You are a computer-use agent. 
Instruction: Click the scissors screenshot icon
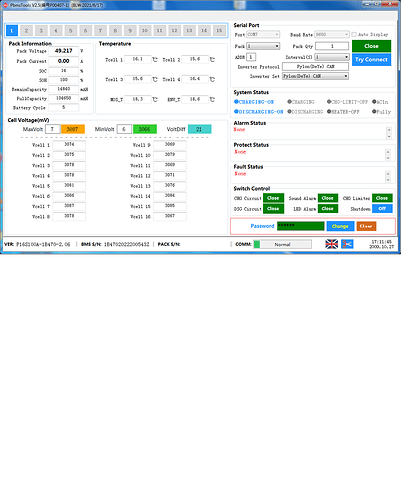coord(347,244)
